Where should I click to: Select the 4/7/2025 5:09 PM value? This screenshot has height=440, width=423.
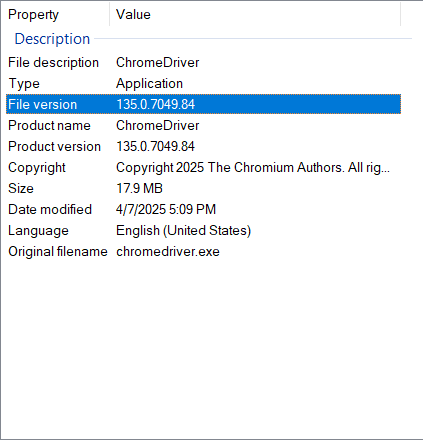pyautogui.click(x=166, y=209)
